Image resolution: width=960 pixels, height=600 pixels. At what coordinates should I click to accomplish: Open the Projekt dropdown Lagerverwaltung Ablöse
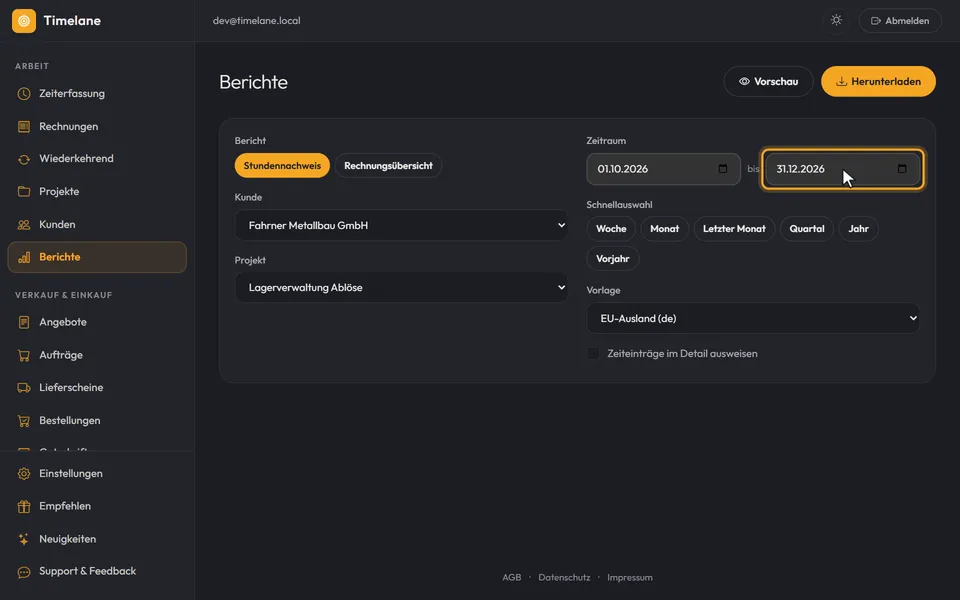[401, 288]
